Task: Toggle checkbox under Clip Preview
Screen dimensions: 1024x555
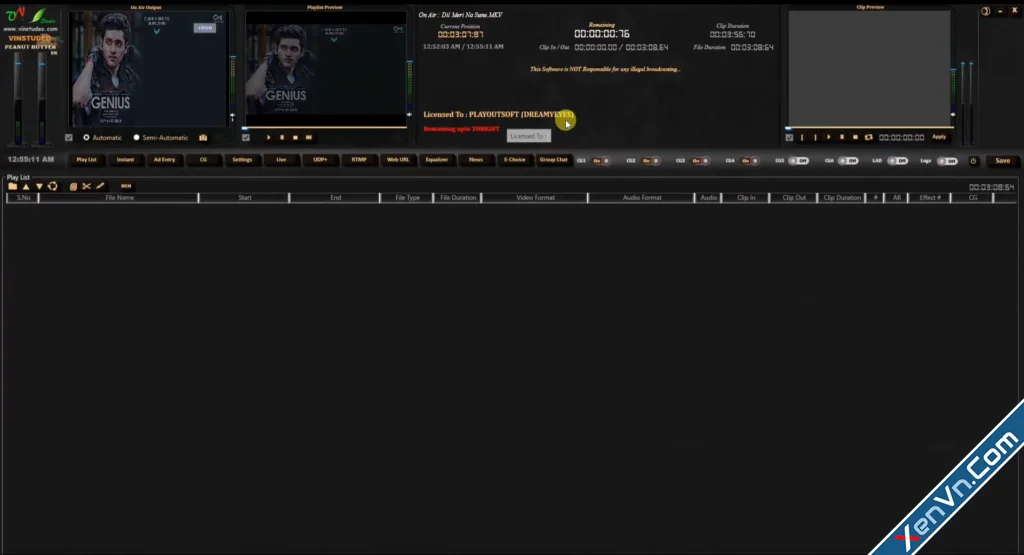Action: (x=789, y=137)
